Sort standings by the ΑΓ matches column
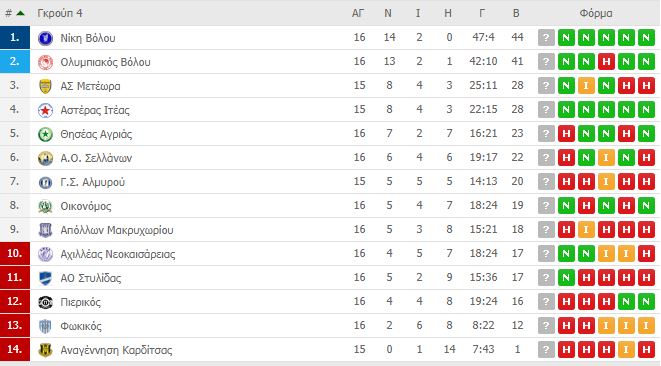The height and width of the screenshot is (366, 661). [358, 13]
